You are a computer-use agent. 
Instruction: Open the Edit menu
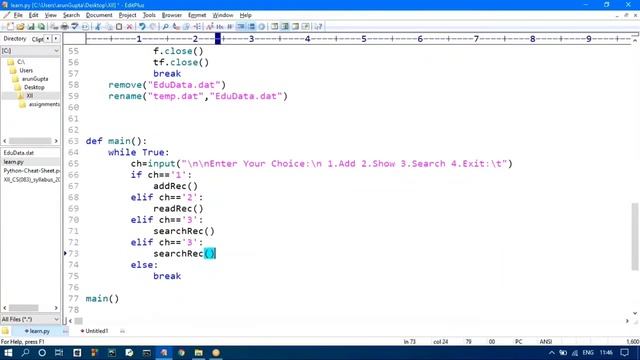pyautogui.click(x=33, y=15)
